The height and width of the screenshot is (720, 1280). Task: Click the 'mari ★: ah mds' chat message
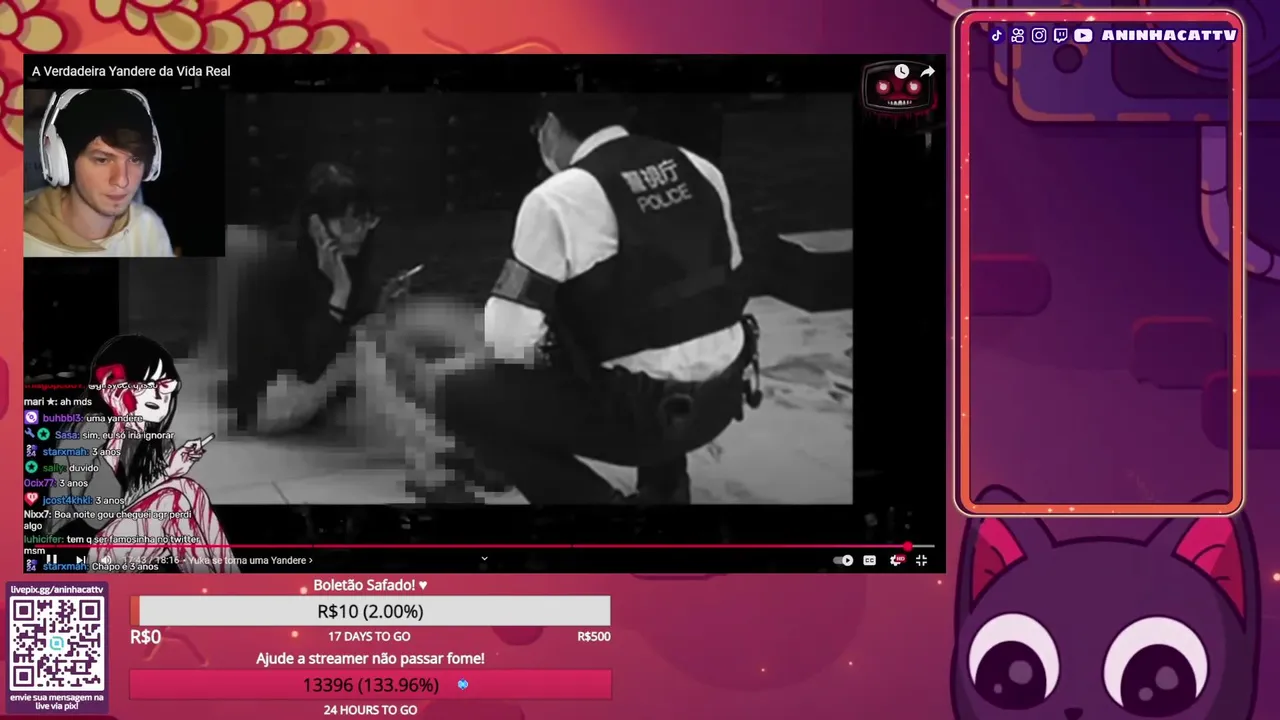click(x=58, y=402)
